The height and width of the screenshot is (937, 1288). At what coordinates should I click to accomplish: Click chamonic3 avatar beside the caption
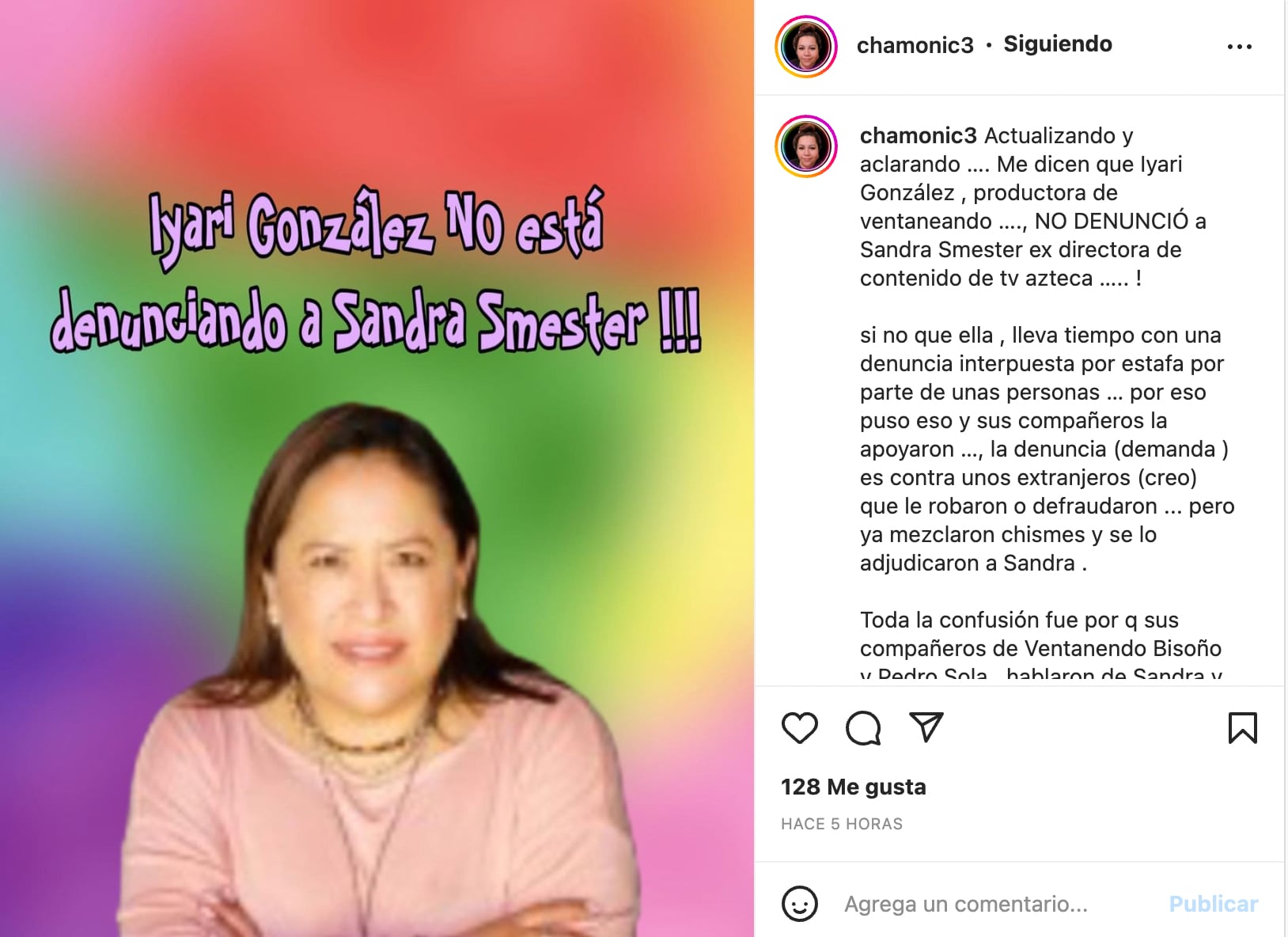(x=805, y=146)
